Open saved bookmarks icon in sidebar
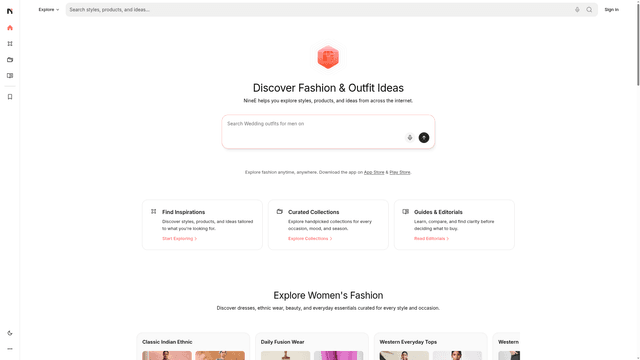The height and width of the screenshot is (360, 640). (10, 97)
